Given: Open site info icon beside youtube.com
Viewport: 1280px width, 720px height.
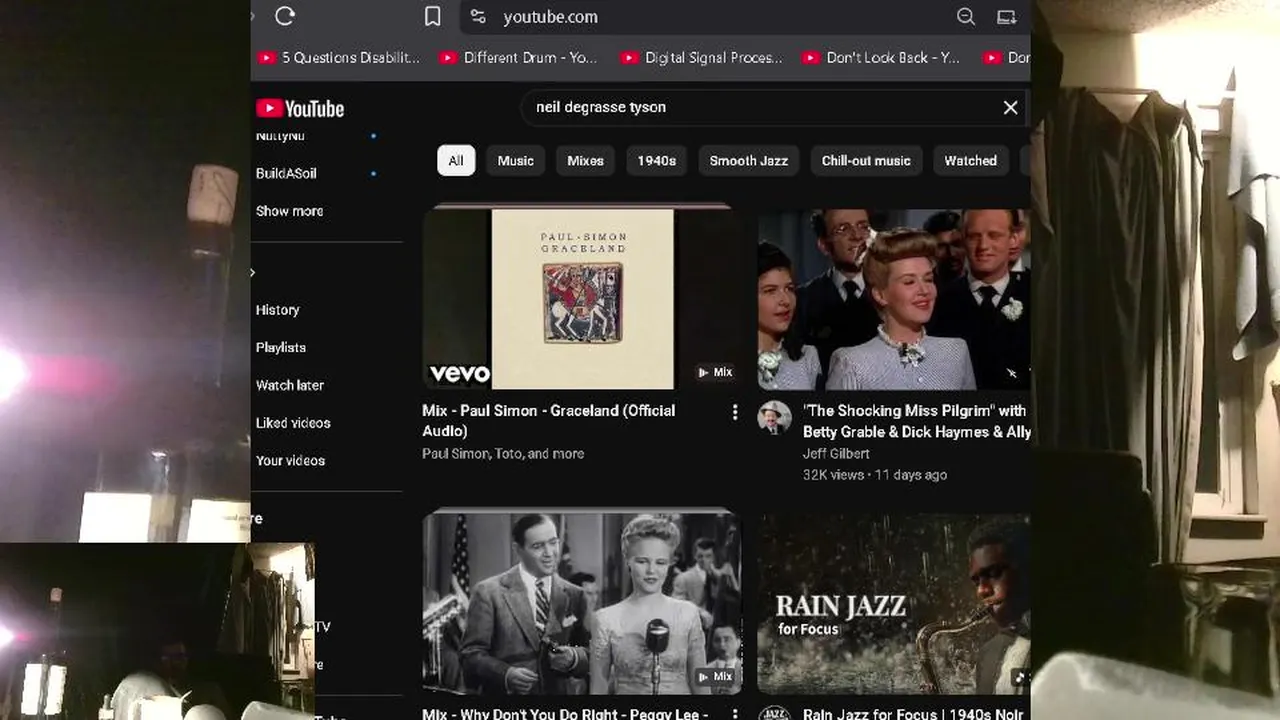Looking at the screenshot, I should pos(478,16).
